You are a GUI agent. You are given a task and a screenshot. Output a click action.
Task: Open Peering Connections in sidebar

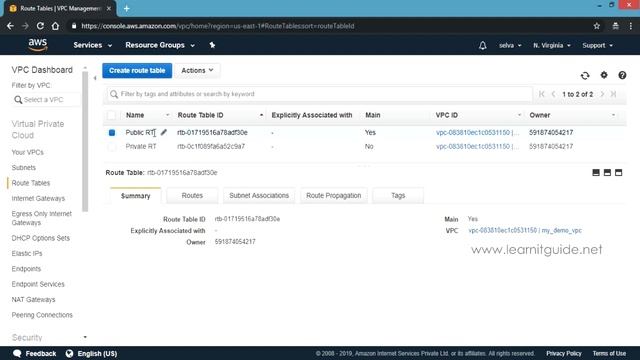[x=42, y=315]
